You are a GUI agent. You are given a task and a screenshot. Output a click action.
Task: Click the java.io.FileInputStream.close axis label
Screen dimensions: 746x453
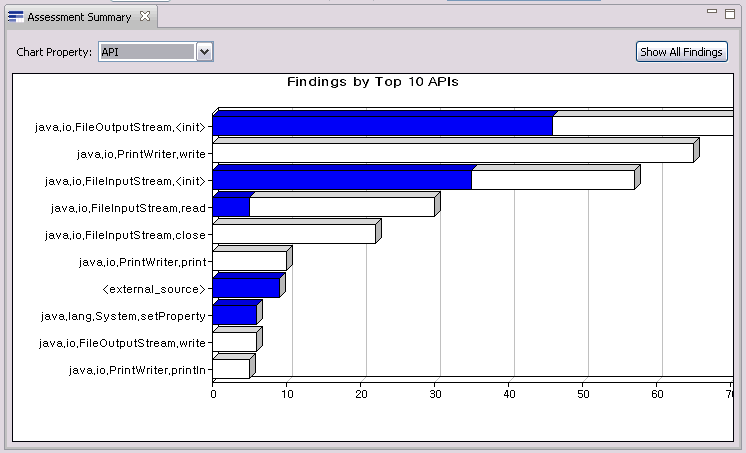pyautogui.click(x=126, y=235)
